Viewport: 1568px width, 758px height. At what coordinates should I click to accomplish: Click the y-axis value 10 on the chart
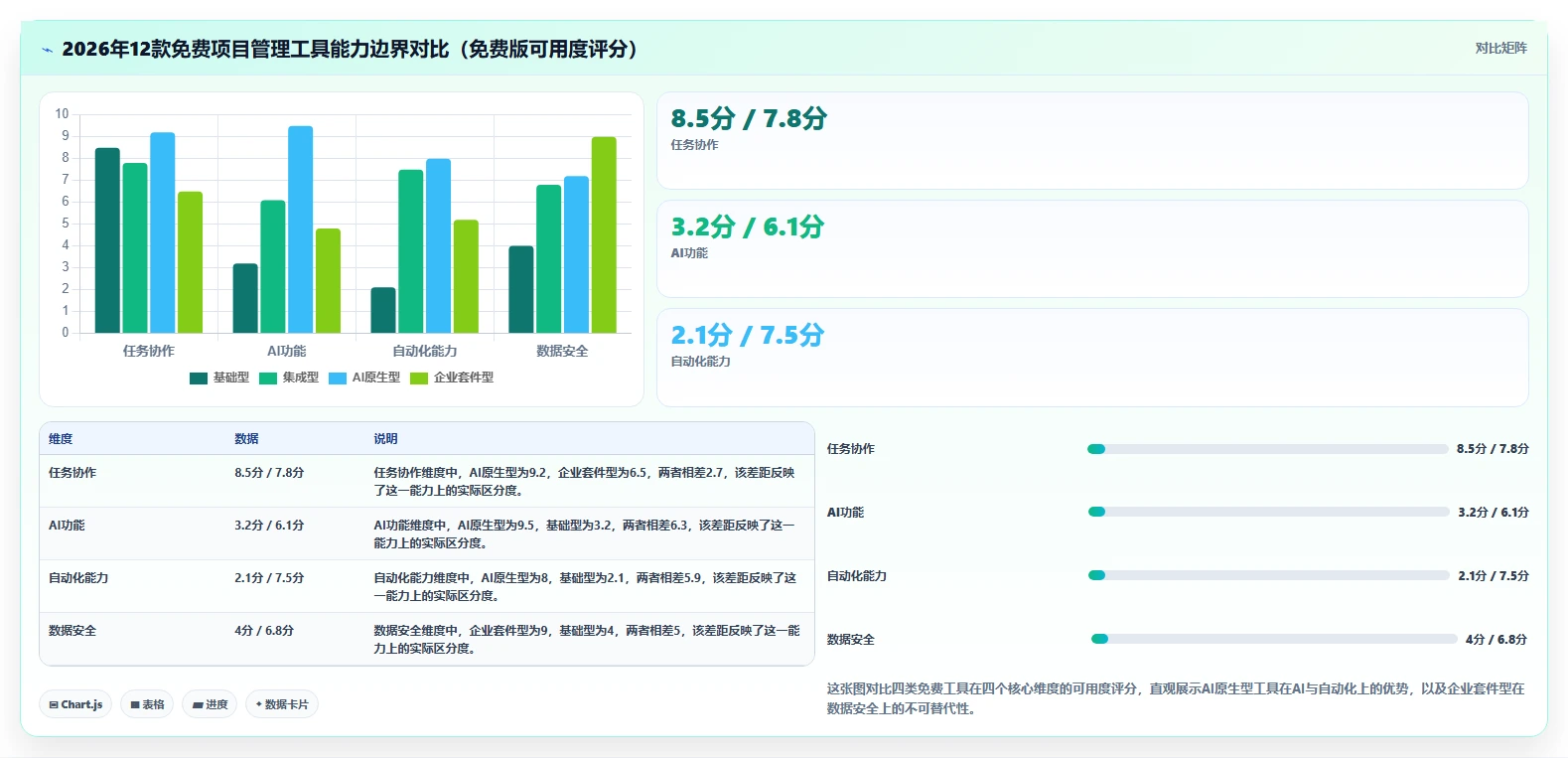(62, 114)
